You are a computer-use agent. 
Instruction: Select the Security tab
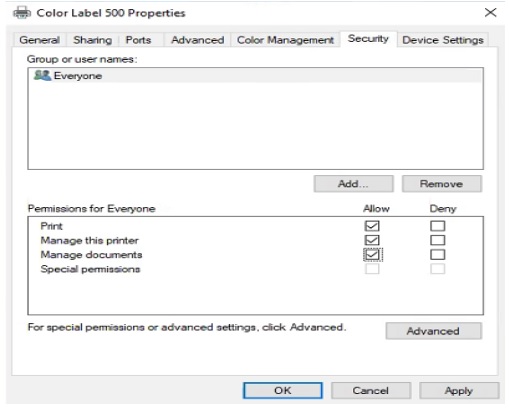coord(368,39)
